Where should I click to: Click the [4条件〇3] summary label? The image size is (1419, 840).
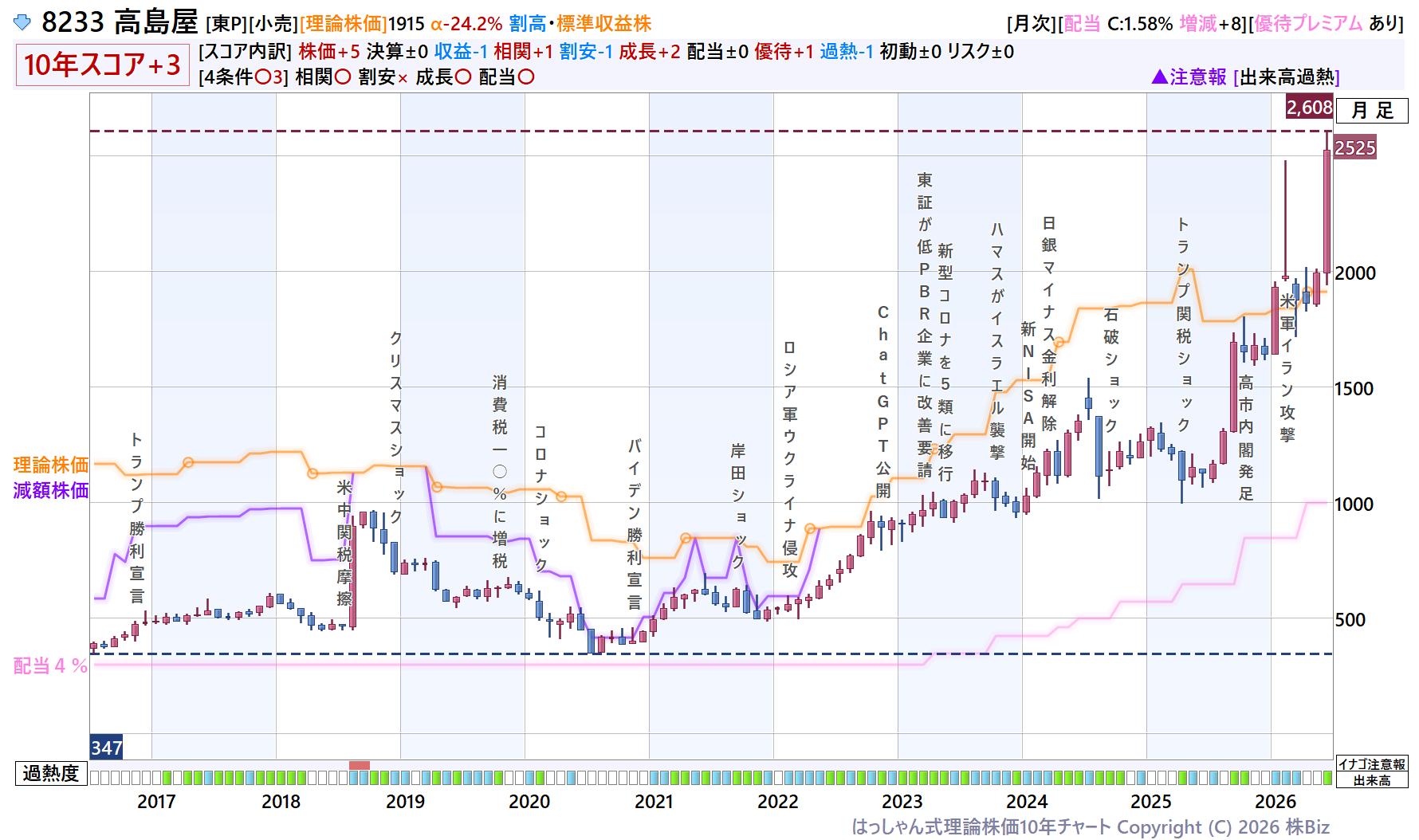click(243, 77)
